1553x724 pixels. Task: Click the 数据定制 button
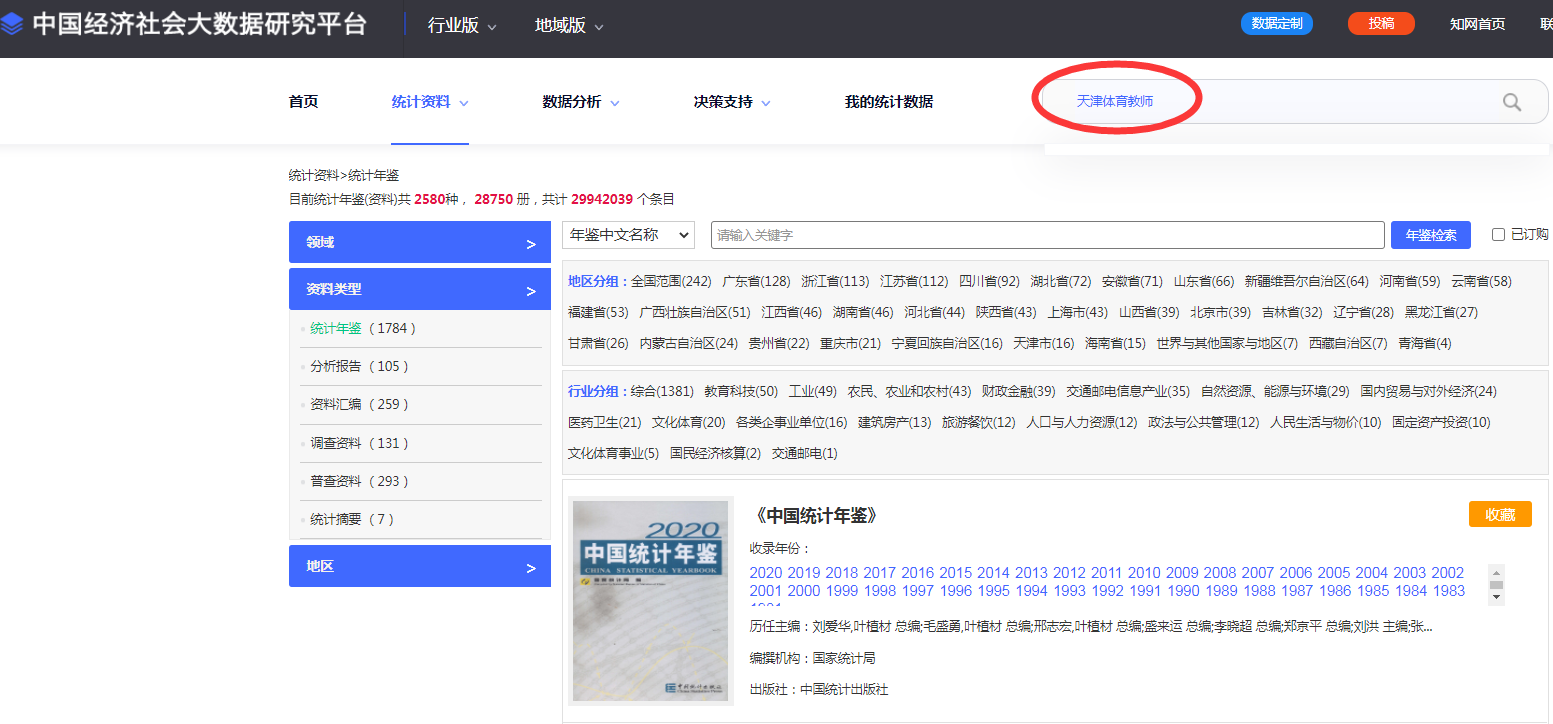pos(1276,23)
